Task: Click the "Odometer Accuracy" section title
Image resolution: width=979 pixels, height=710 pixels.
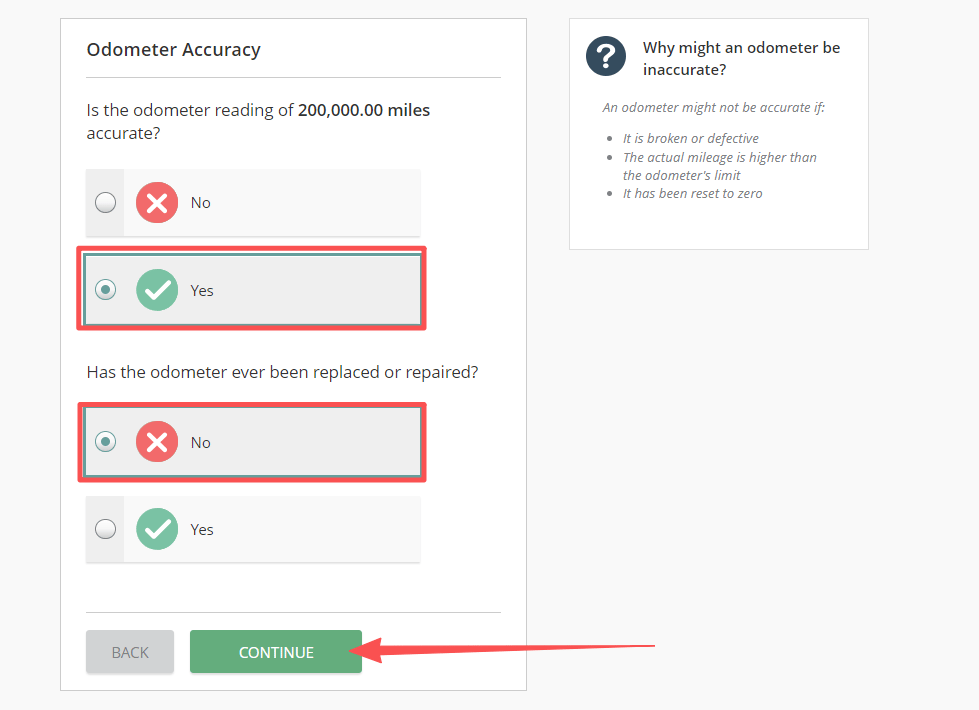Action: tap(174, 50)
